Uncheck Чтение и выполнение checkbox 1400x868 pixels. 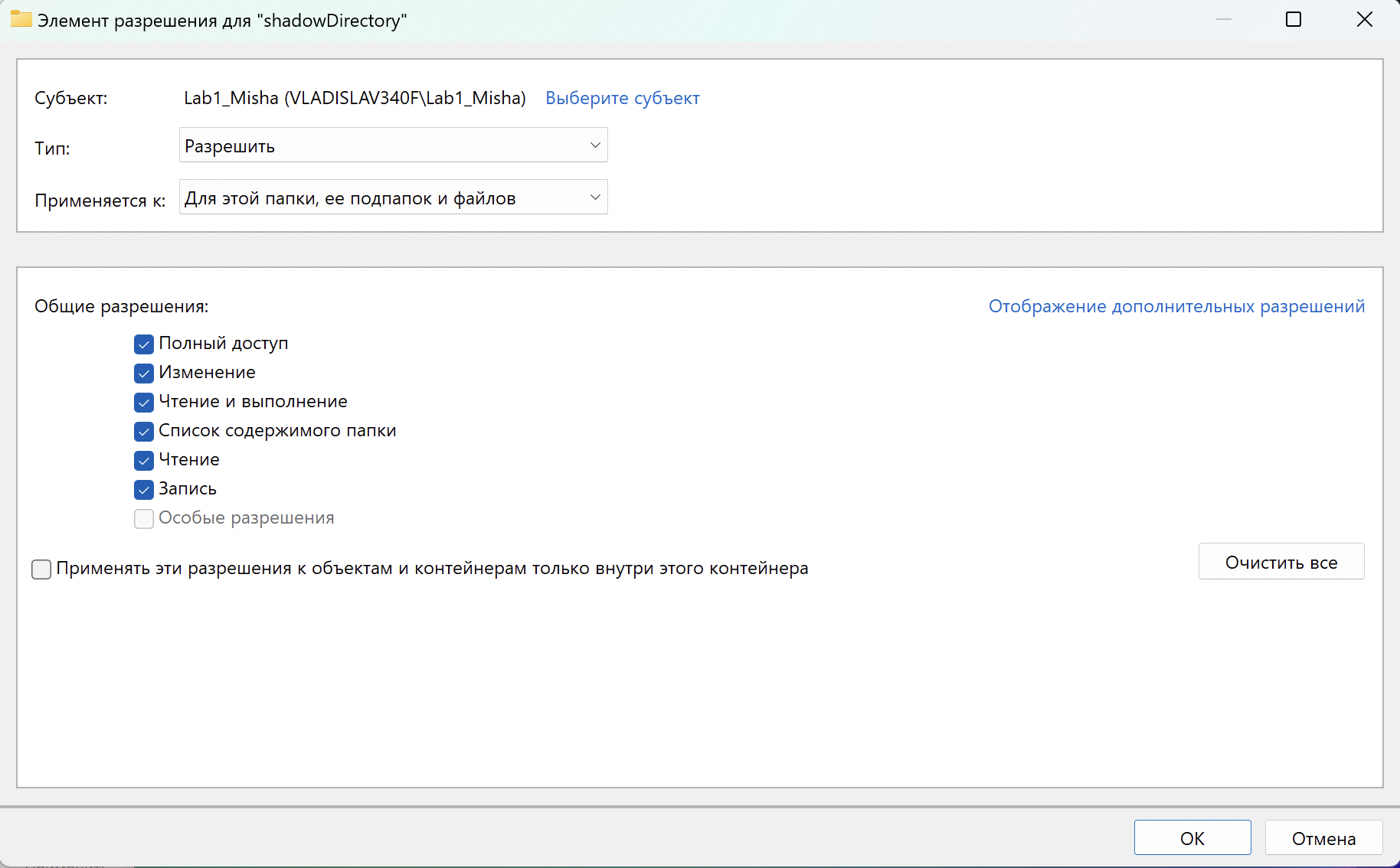(x=144, y=403)
